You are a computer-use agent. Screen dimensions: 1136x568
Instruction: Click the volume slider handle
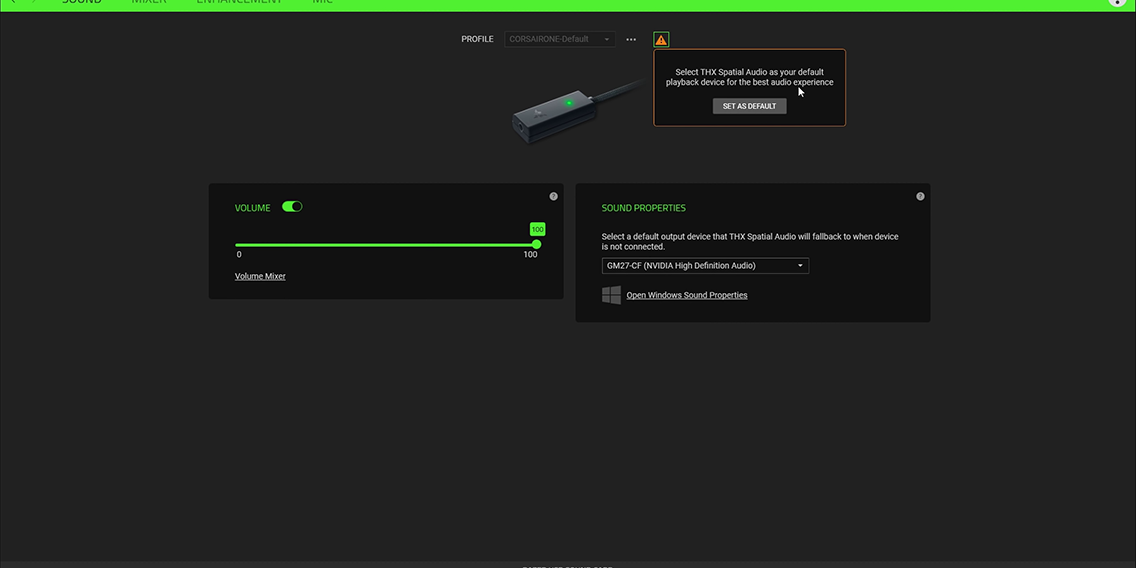(x=537, y=245)
